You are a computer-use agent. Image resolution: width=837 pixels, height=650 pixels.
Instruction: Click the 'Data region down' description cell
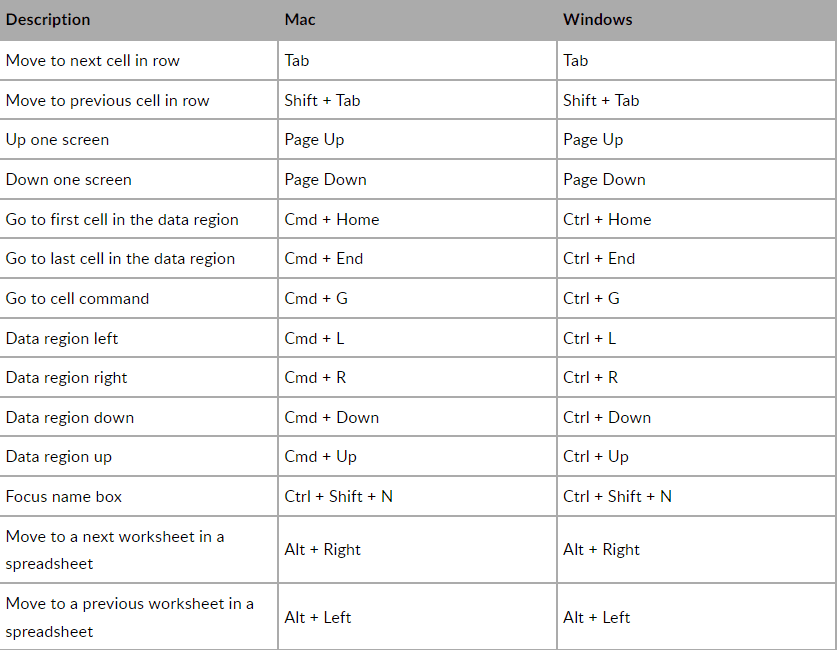[x=70, y=417]
